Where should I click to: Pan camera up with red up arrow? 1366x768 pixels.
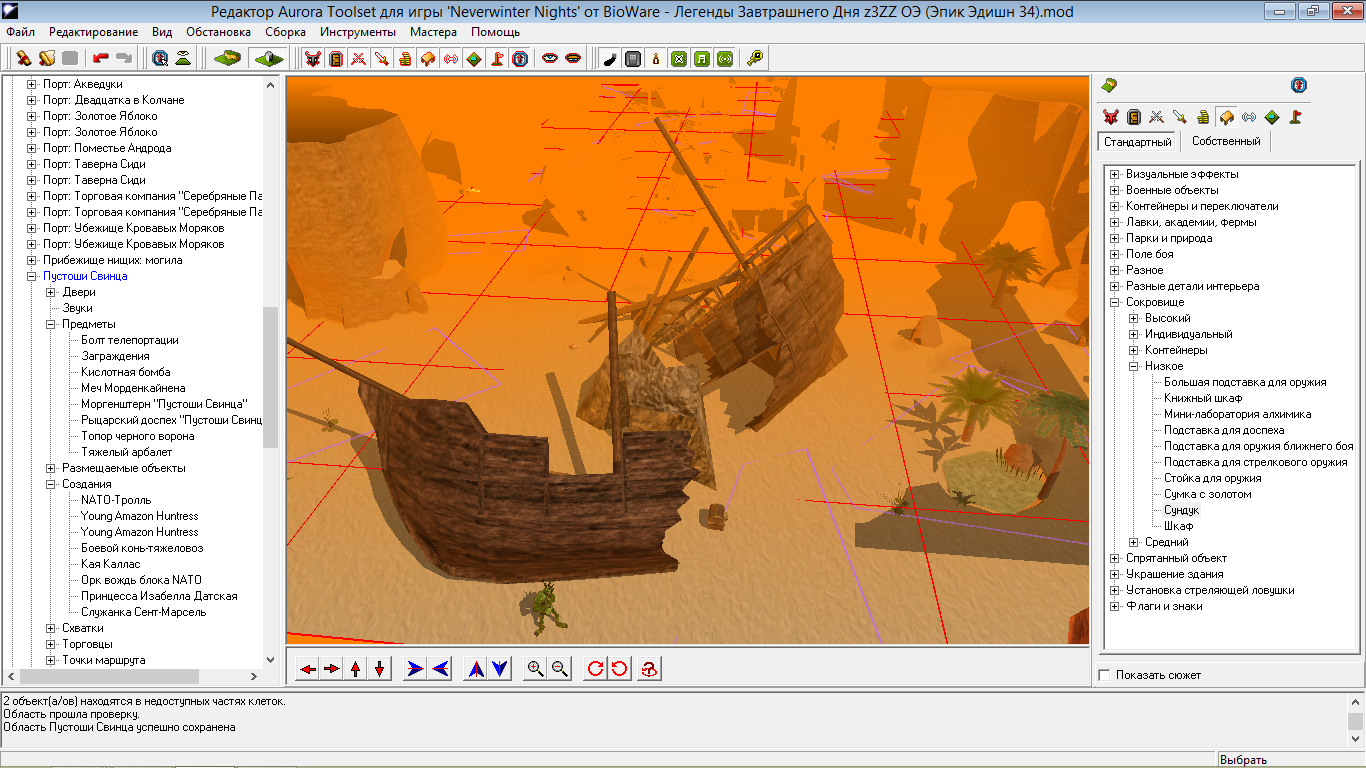(356, 669)
